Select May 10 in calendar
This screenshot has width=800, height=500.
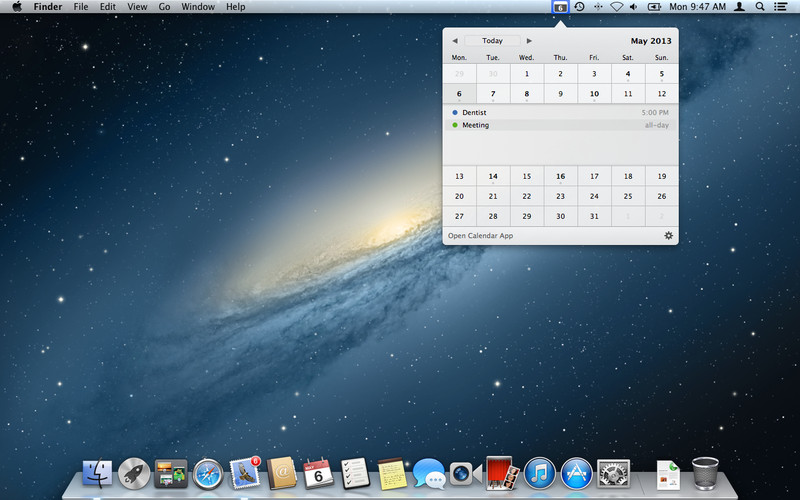pos(594,94)
